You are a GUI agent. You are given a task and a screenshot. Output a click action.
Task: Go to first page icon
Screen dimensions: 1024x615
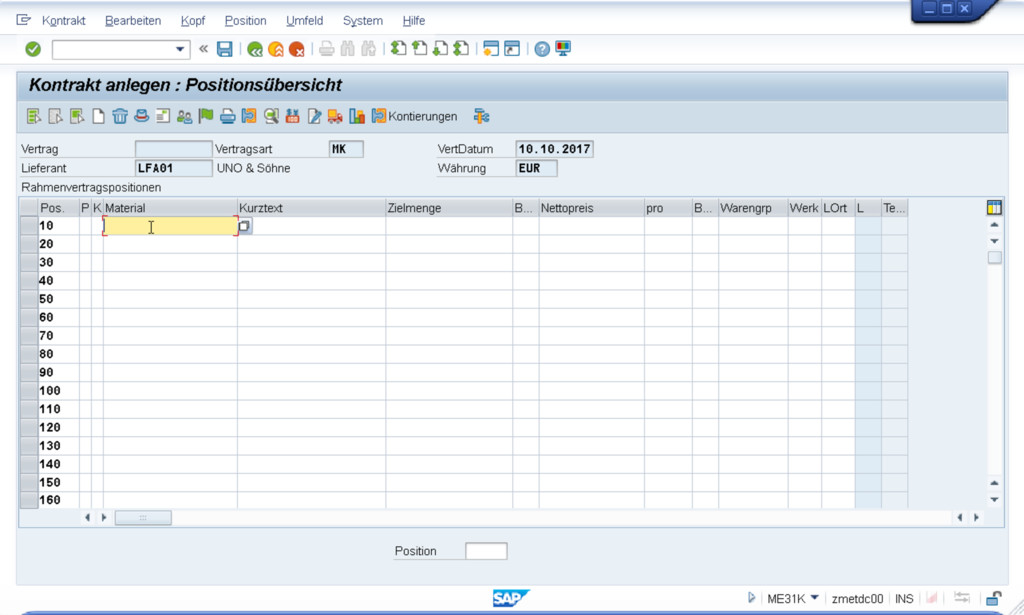point(398,49)
